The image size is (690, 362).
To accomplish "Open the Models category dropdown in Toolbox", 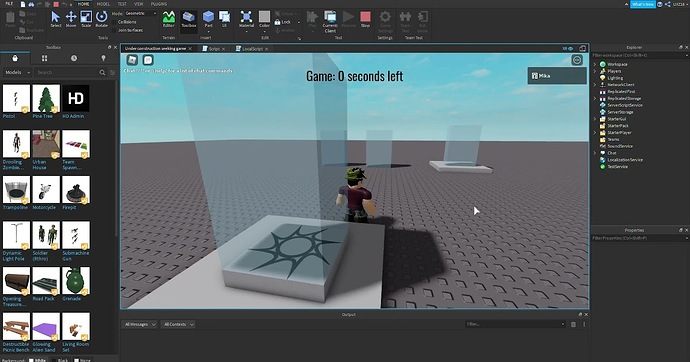I will click(18, 72).
